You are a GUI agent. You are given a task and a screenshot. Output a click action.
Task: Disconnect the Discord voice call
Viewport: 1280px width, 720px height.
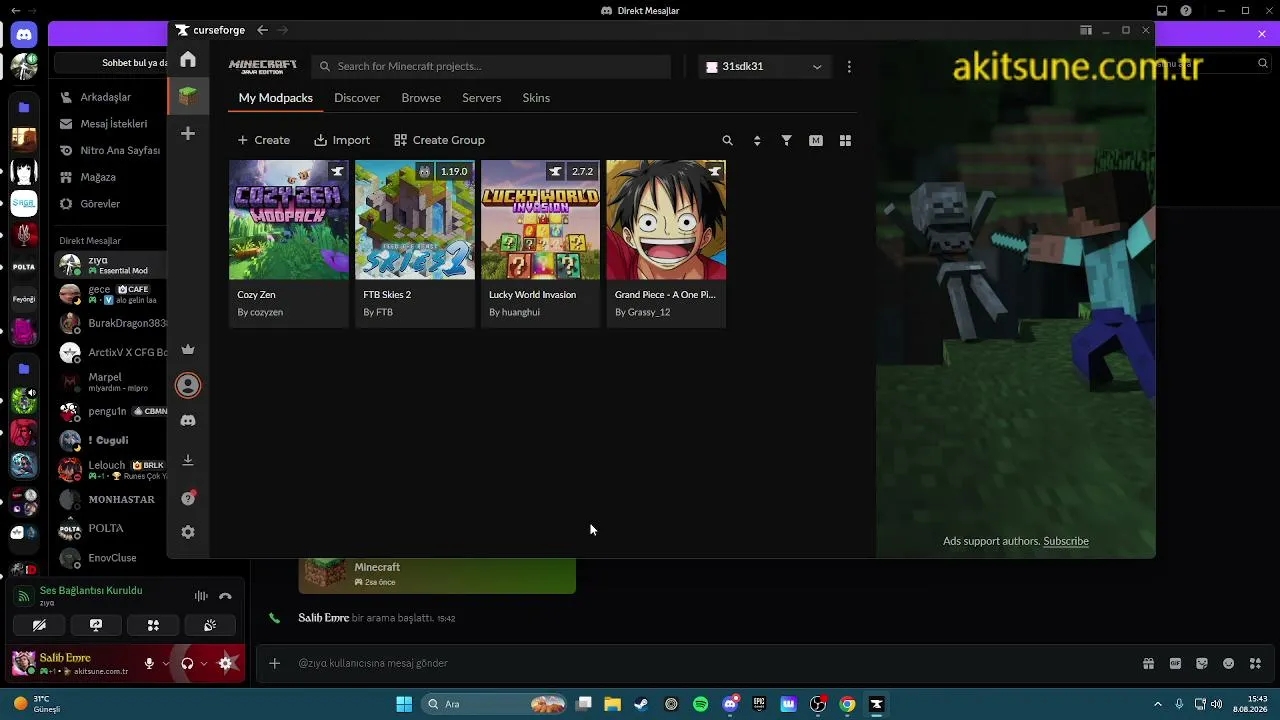(x=225, y=596)
